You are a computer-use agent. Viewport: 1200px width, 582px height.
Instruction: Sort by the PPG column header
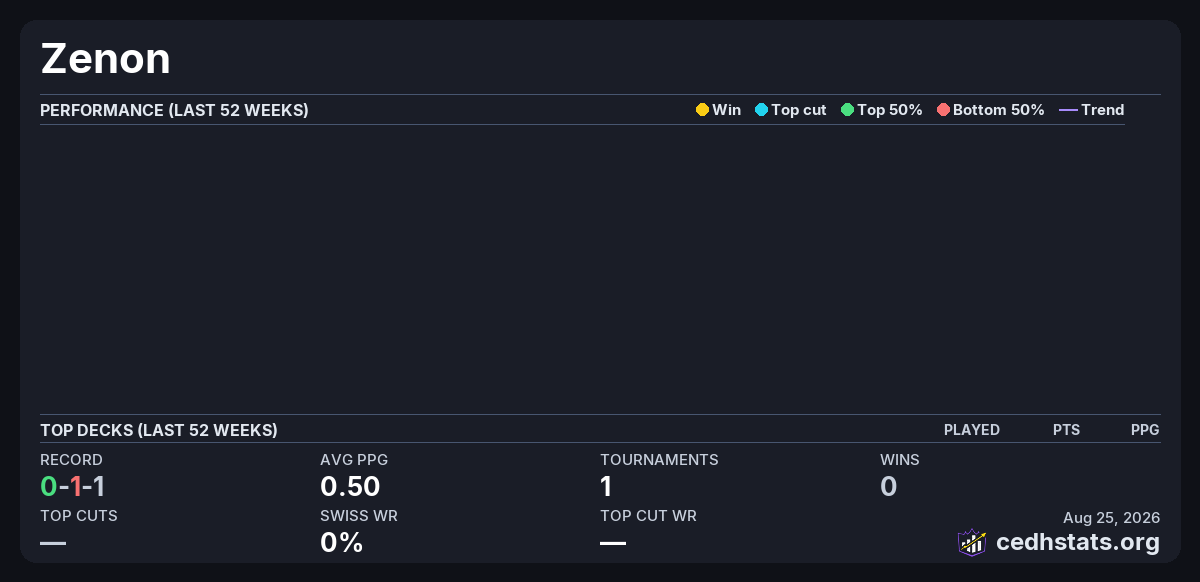[x=1145, y=430]
